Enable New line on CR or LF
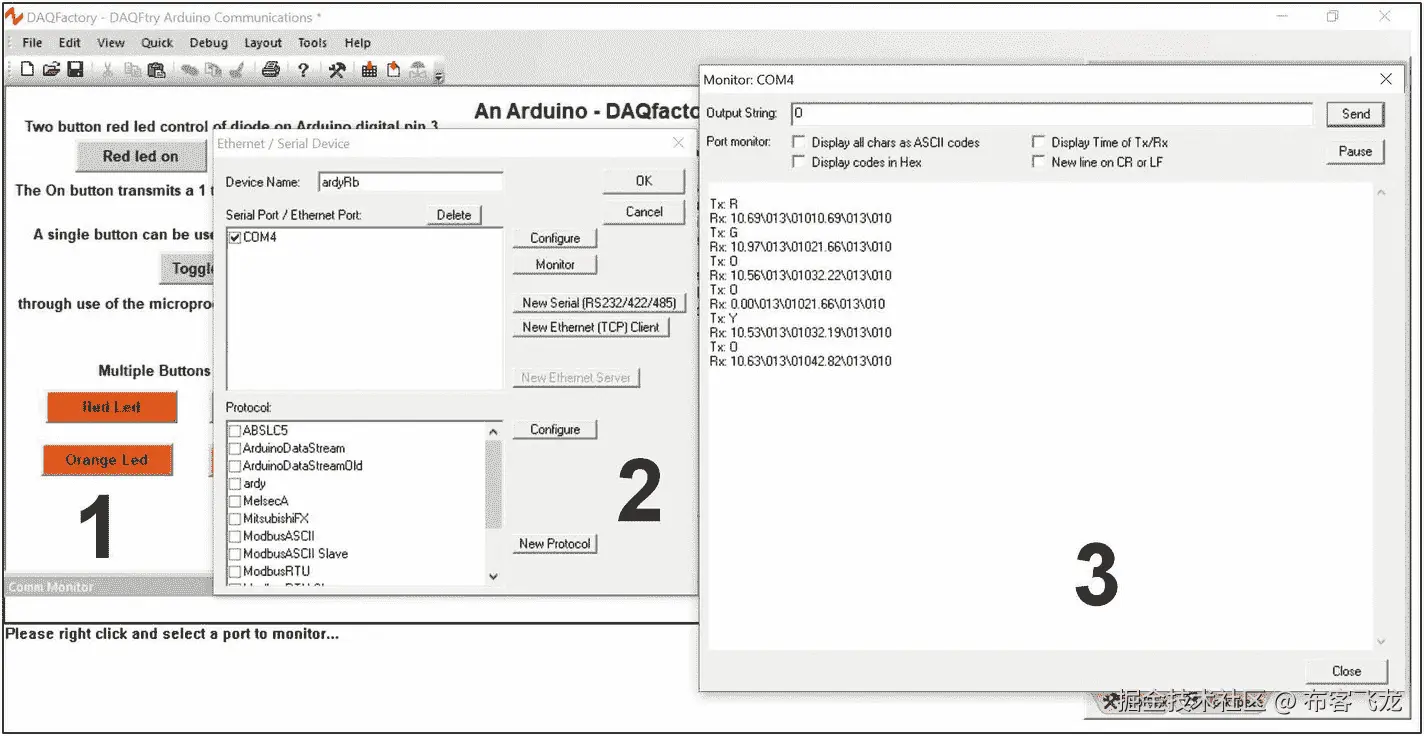Image resolution: width=1424 pixels, height=736 pixels. tap(1039, 162)
